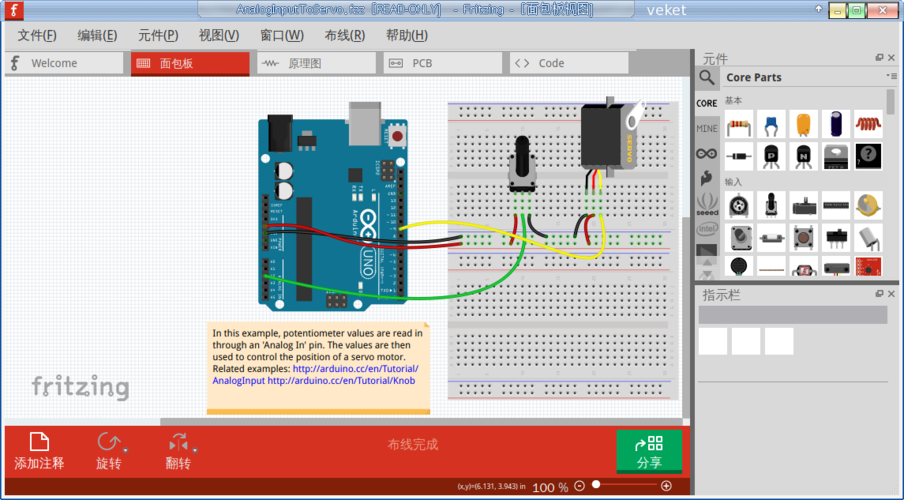The width and height of the screenshot is (904, 500).
Task: Select the FET power transistor part
Action: click(x=836, y=156)
